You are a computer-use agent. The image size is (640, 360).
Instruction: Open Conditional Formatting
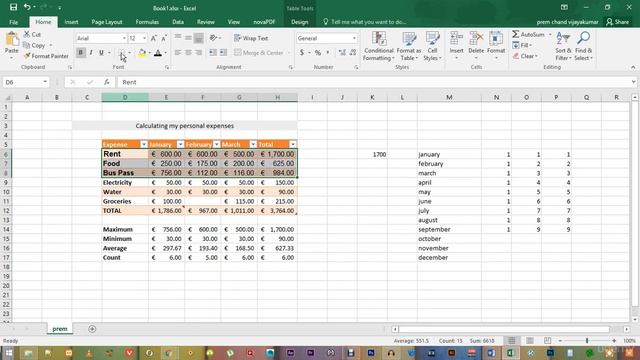[x=378, y=46]
